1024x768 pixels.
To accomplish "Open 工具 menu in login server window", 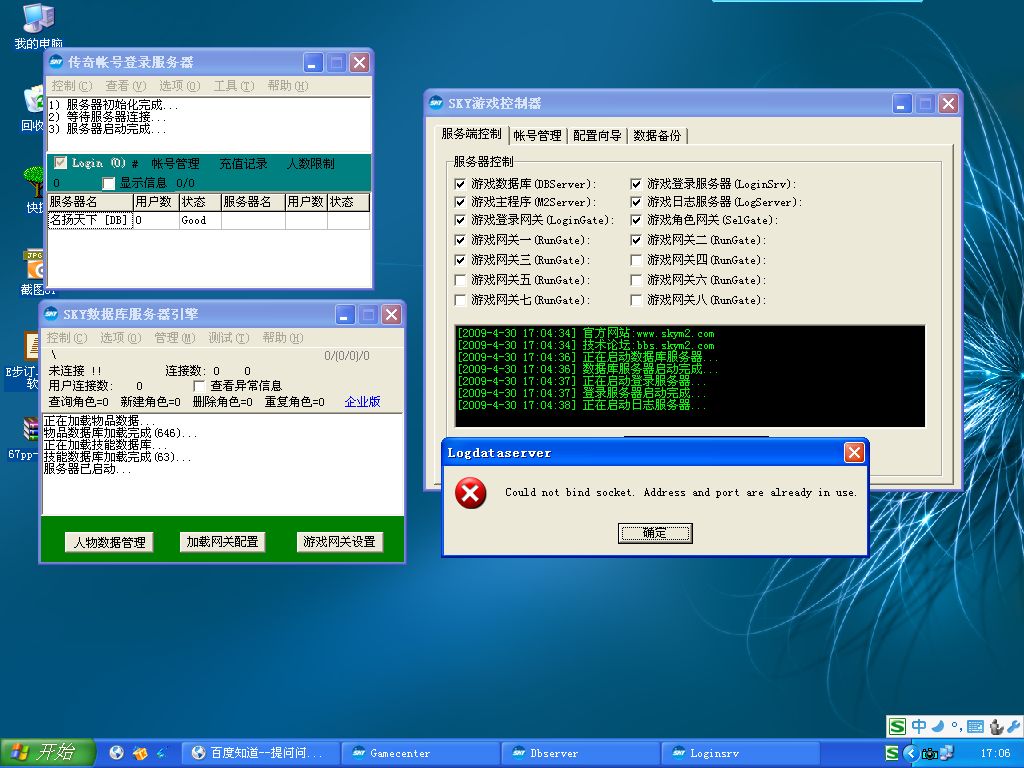I will pos(234,86).
